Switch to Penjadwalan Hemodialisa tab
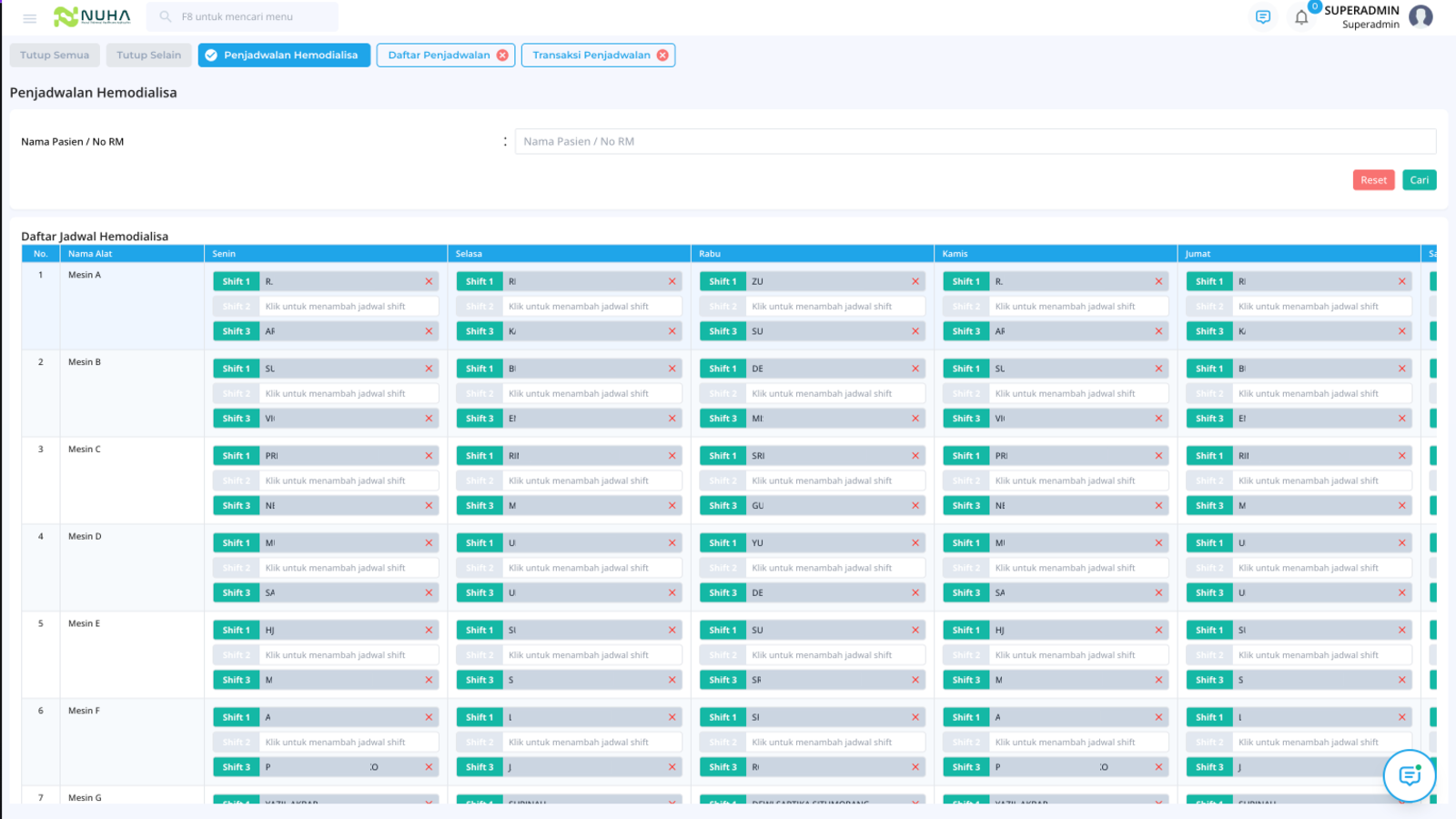The width and height of the screenshot is (1456, 819). point(284,56)
